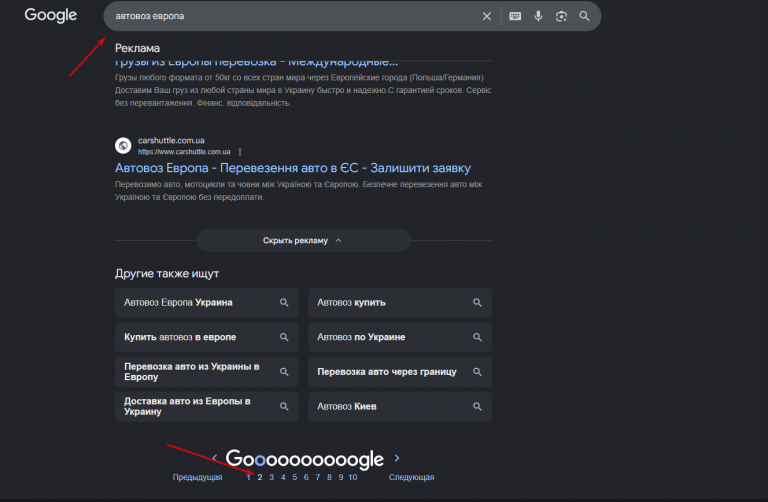The height and width of the screenshot is (502, 768).
Task: Go to results page 3
Action: 271,477
